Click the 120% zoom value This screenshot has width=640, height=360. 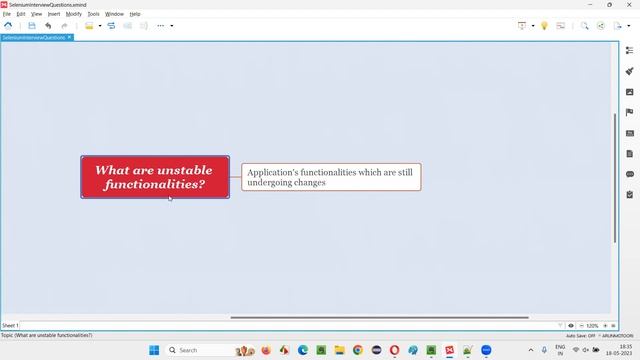(x=592, y=326)
